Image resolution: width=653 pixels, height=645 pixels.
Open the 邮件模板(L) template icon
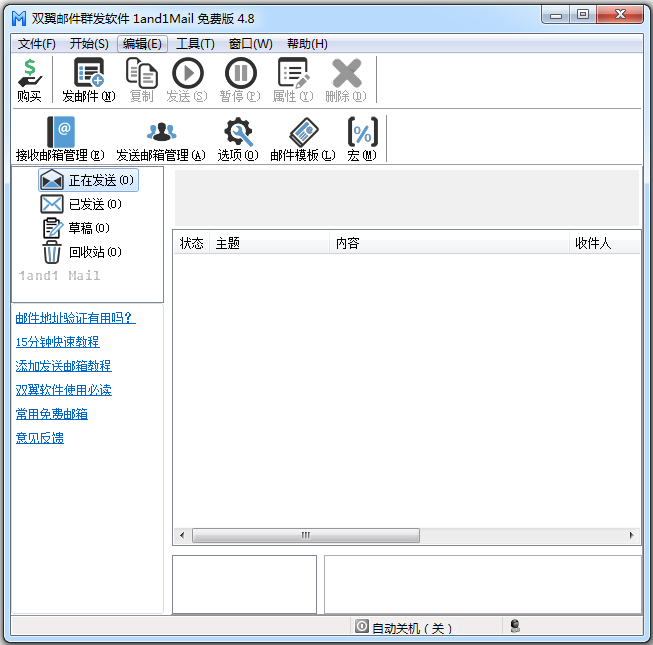[303, 139]
